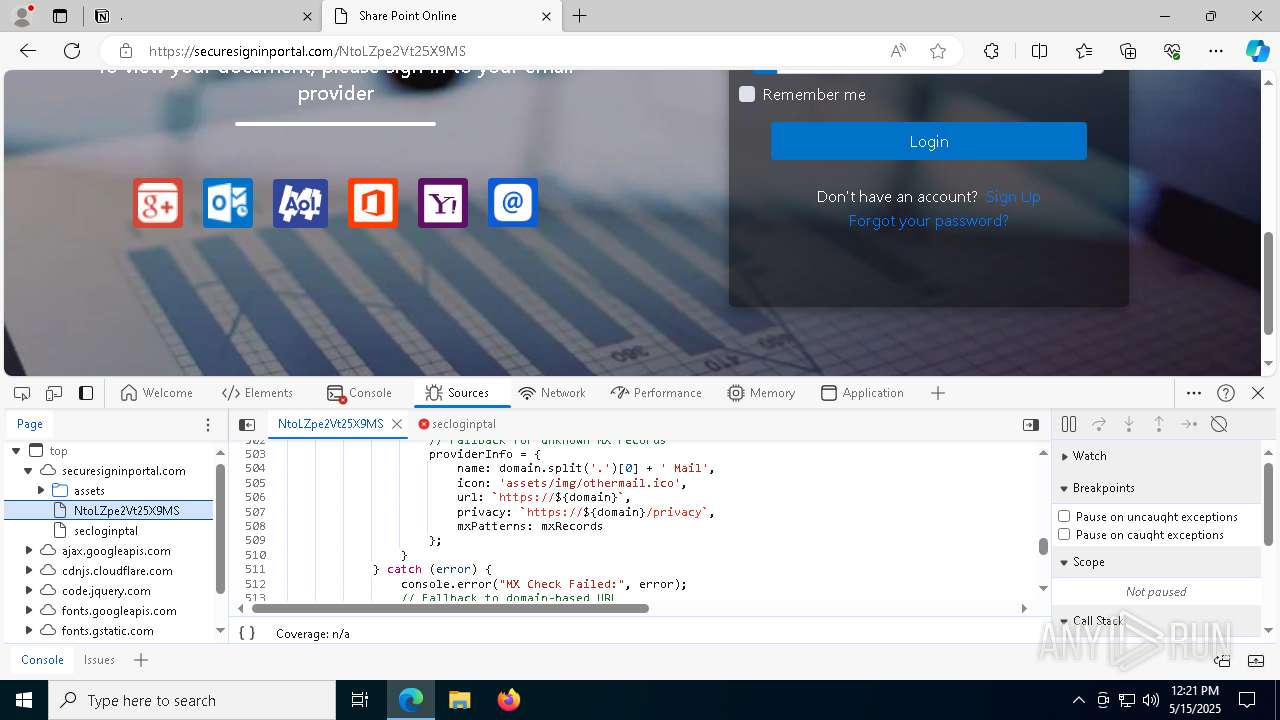Open File Explorer from taskbar

pyautogui.click(x=460, y=700)
